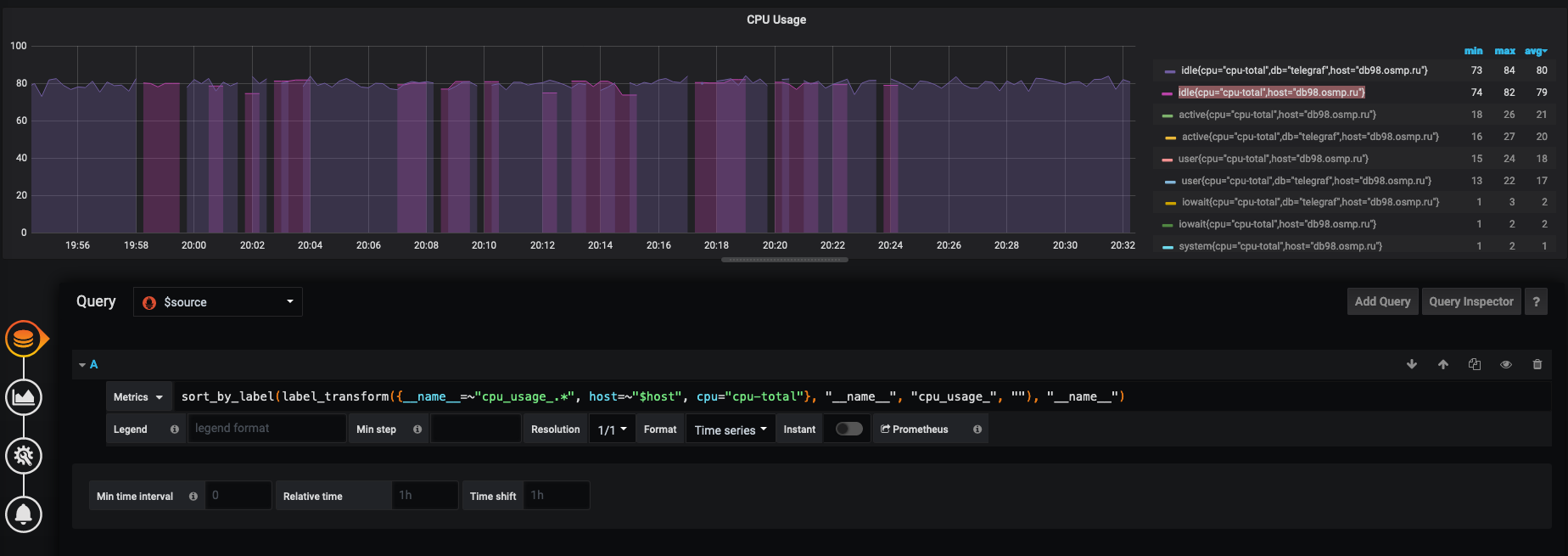Toggle iowait series without db label

(1277, 224)
